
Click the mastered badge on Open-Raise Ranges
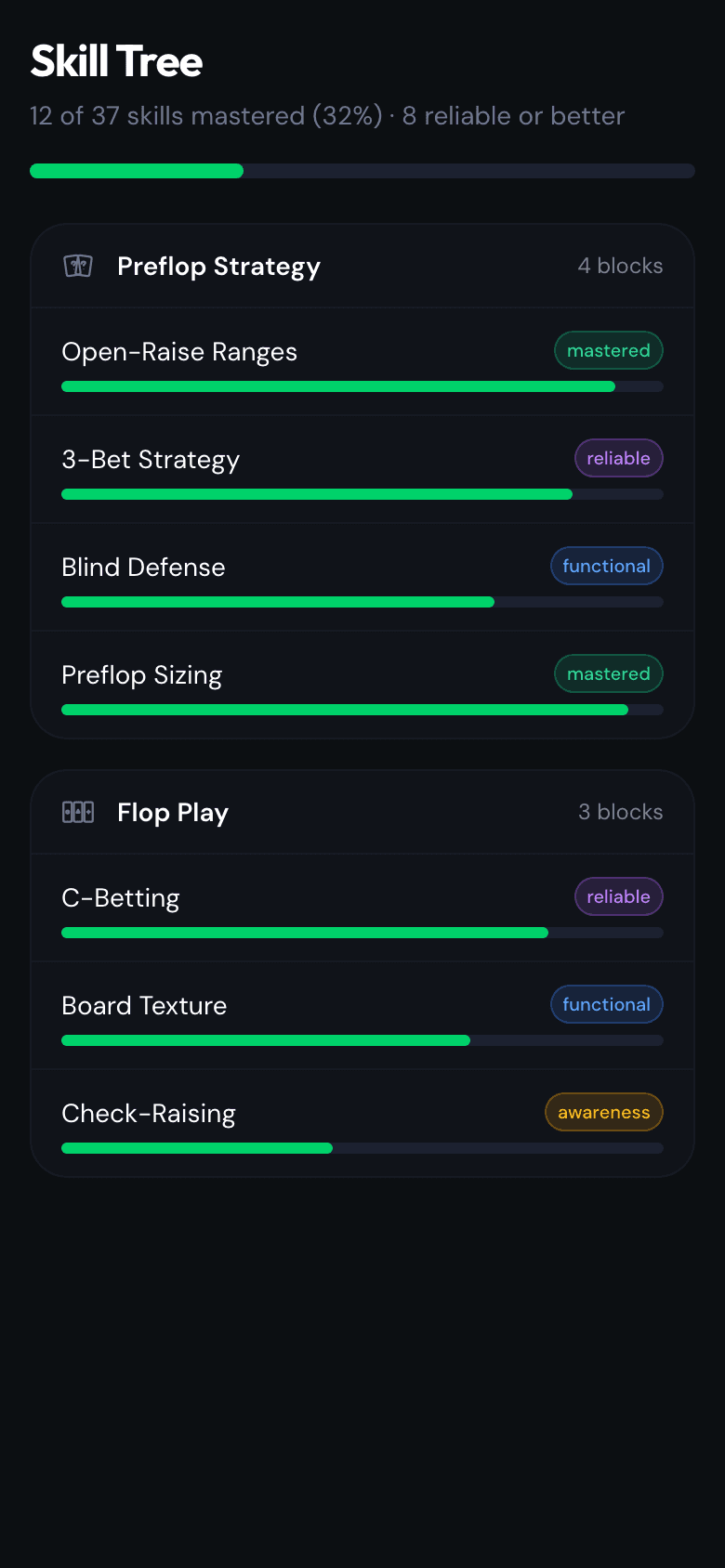click(609, 351)
